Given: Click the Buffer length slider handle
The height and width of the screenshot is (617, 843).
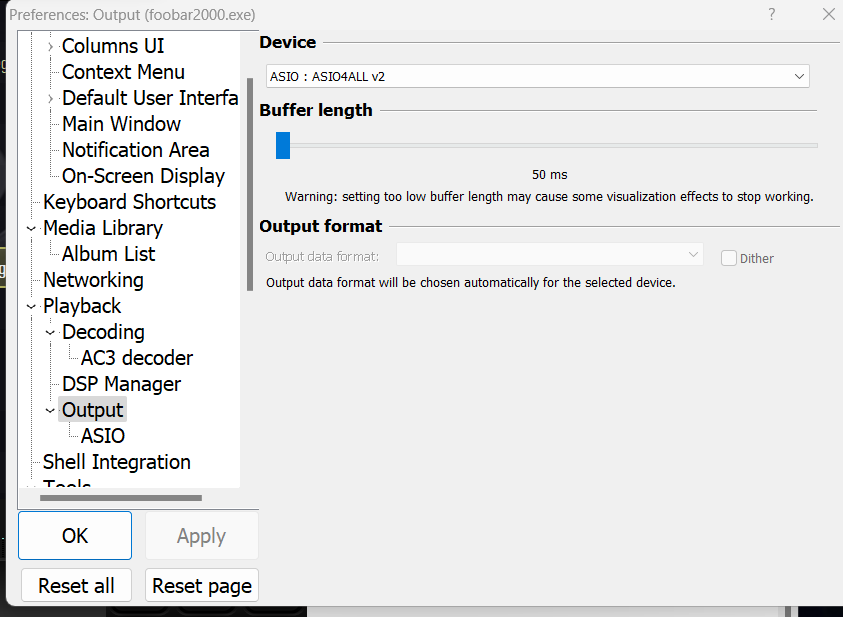Looking at the screenshot, I should (283, 145).
